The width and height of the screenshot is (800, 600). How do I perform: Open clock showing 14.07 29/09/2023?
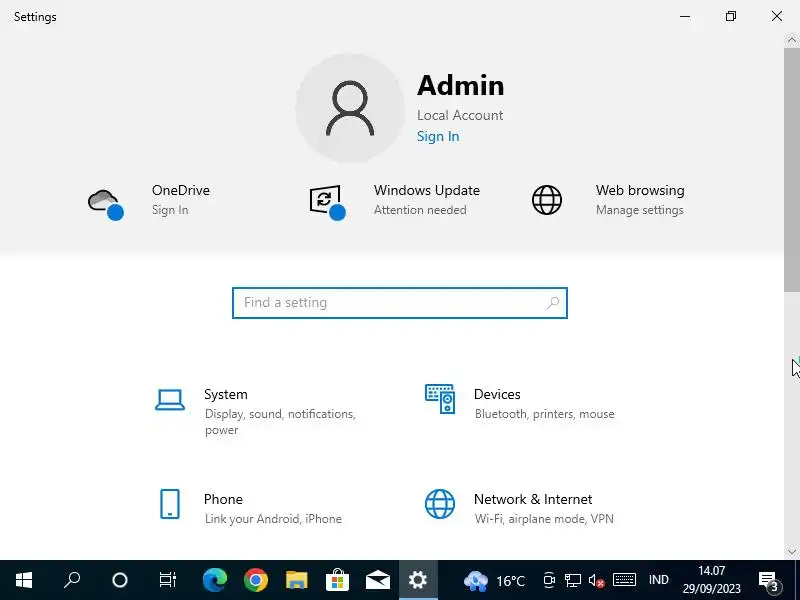712,580
